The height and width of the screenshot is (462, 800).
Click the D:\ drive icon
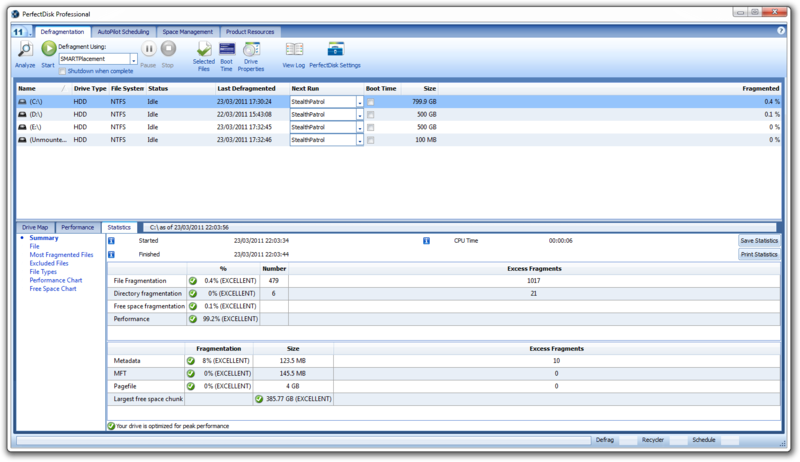(22, 115)
